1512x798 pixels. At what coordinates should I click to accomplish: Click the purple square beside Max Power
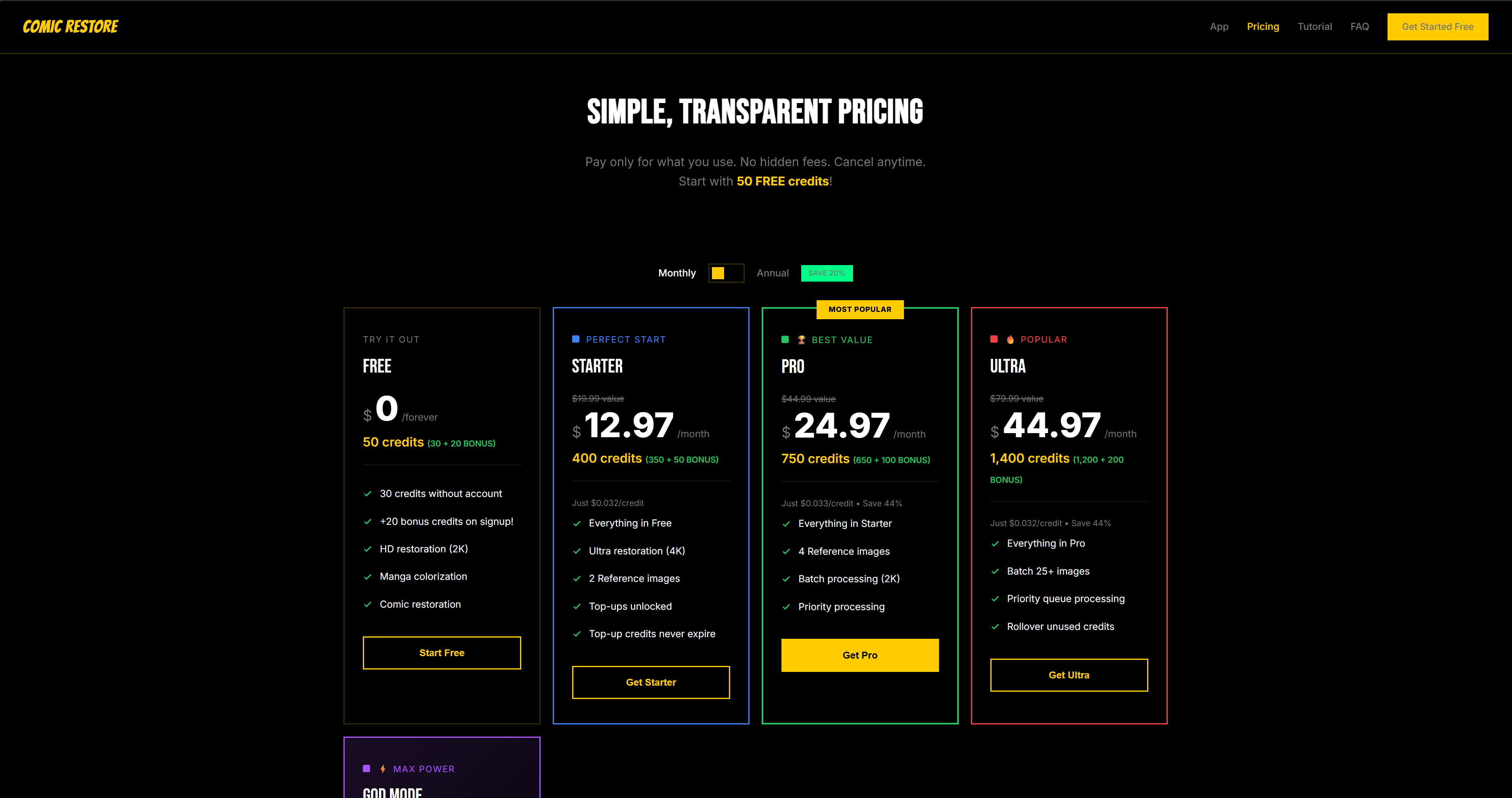367,769
